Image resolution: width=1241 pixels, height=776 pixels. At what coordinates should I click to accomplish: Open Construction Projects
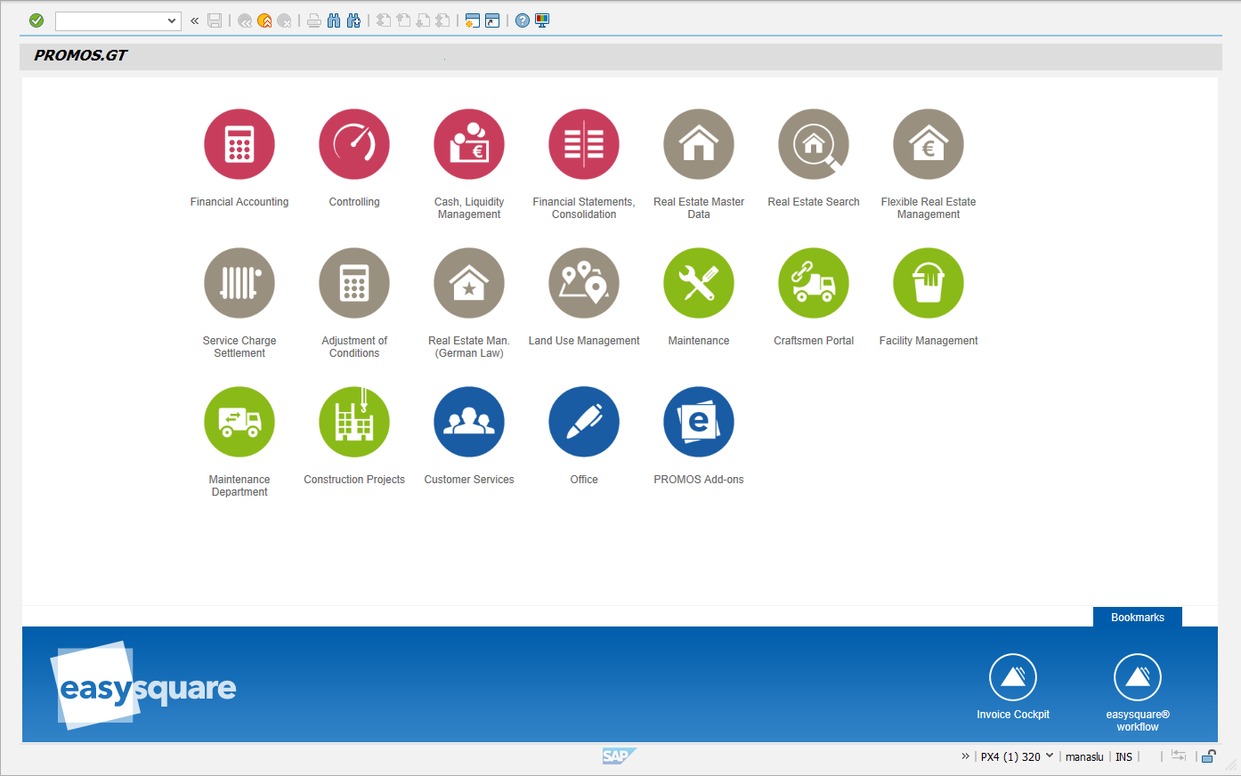tap(354, 422)
